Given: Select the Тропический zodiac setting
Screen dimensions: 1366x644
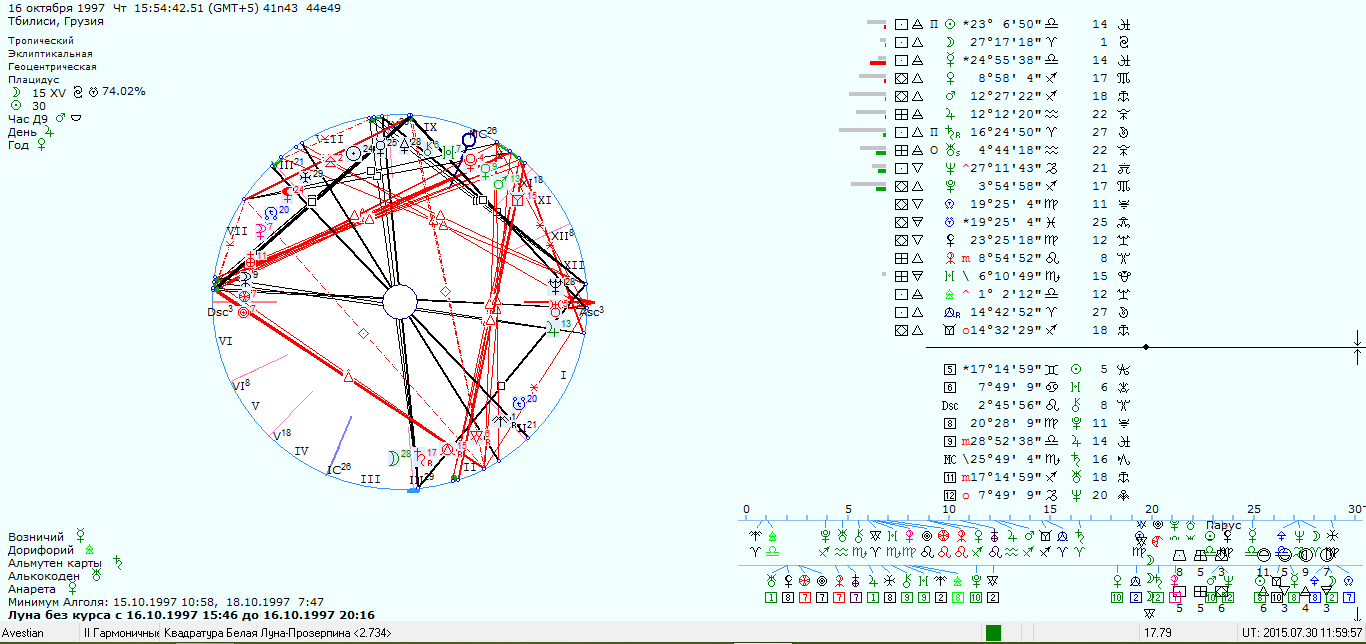Looking at the screenshot, I should point(41,41).
